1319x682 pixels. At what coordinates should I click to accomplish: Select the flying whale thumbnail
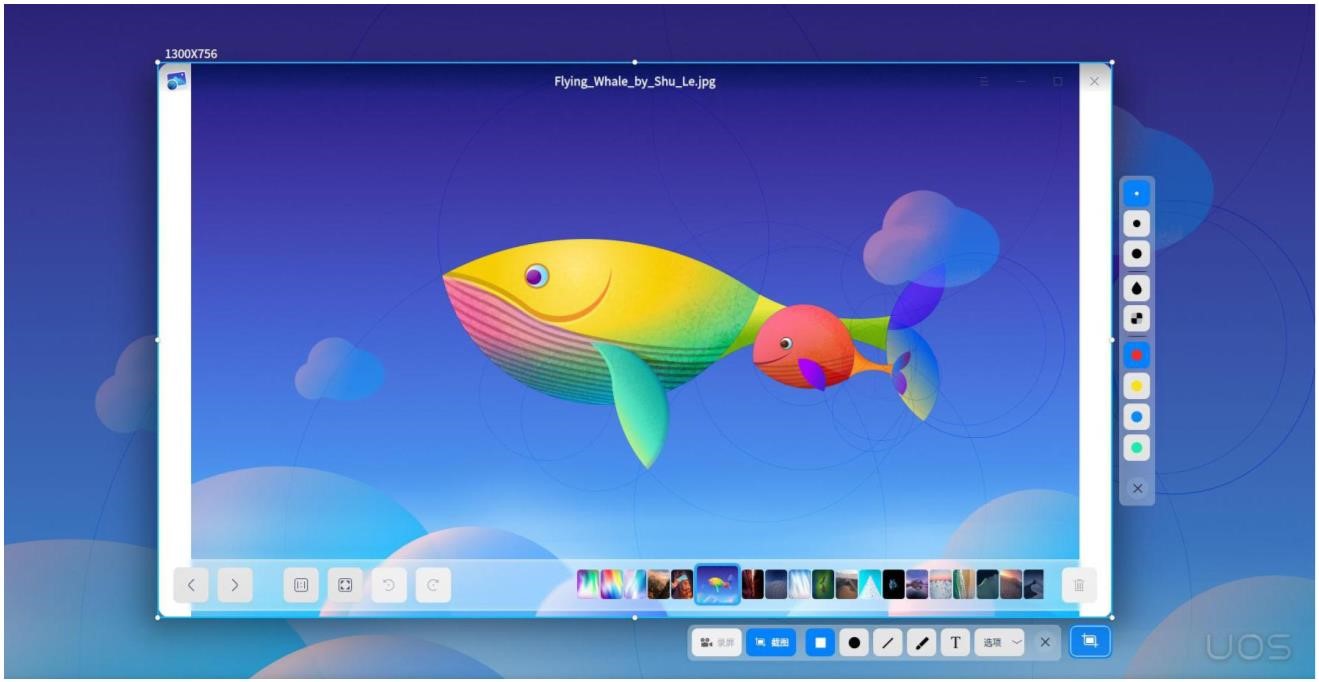717,585
